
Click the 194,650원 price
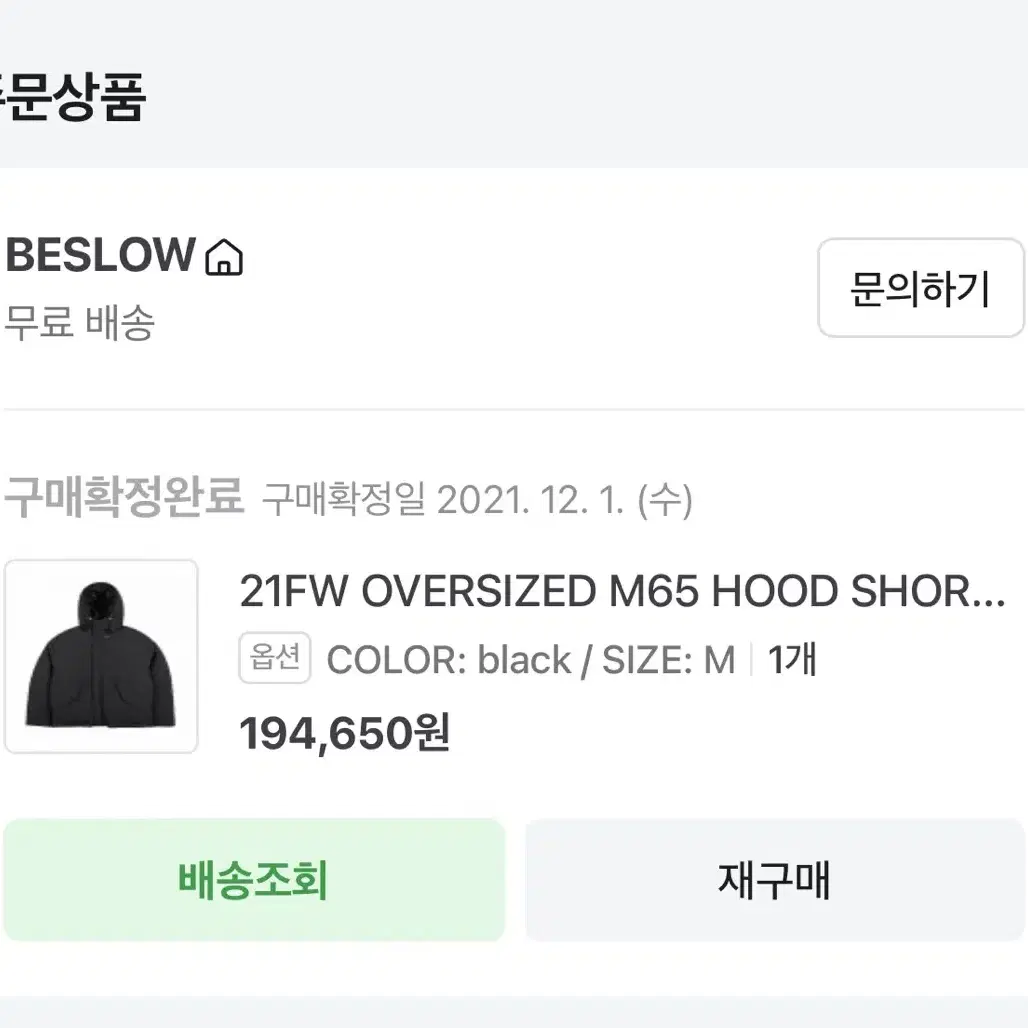pos(344,734)
